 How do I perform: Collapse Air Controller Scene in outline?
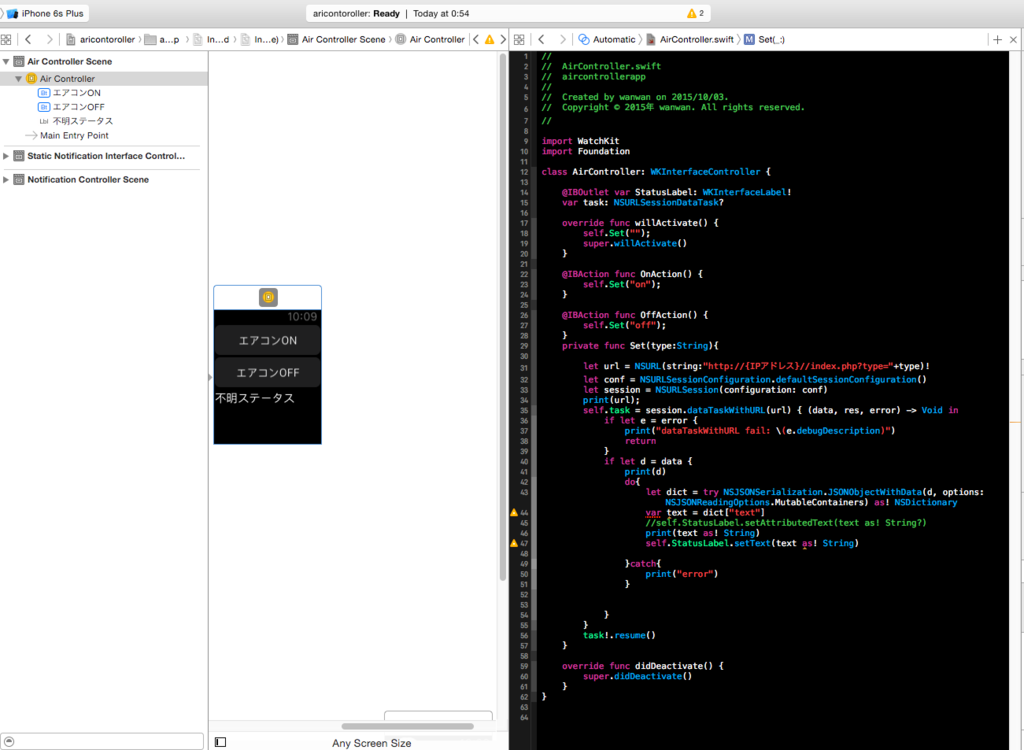click(x=6, y=61)
